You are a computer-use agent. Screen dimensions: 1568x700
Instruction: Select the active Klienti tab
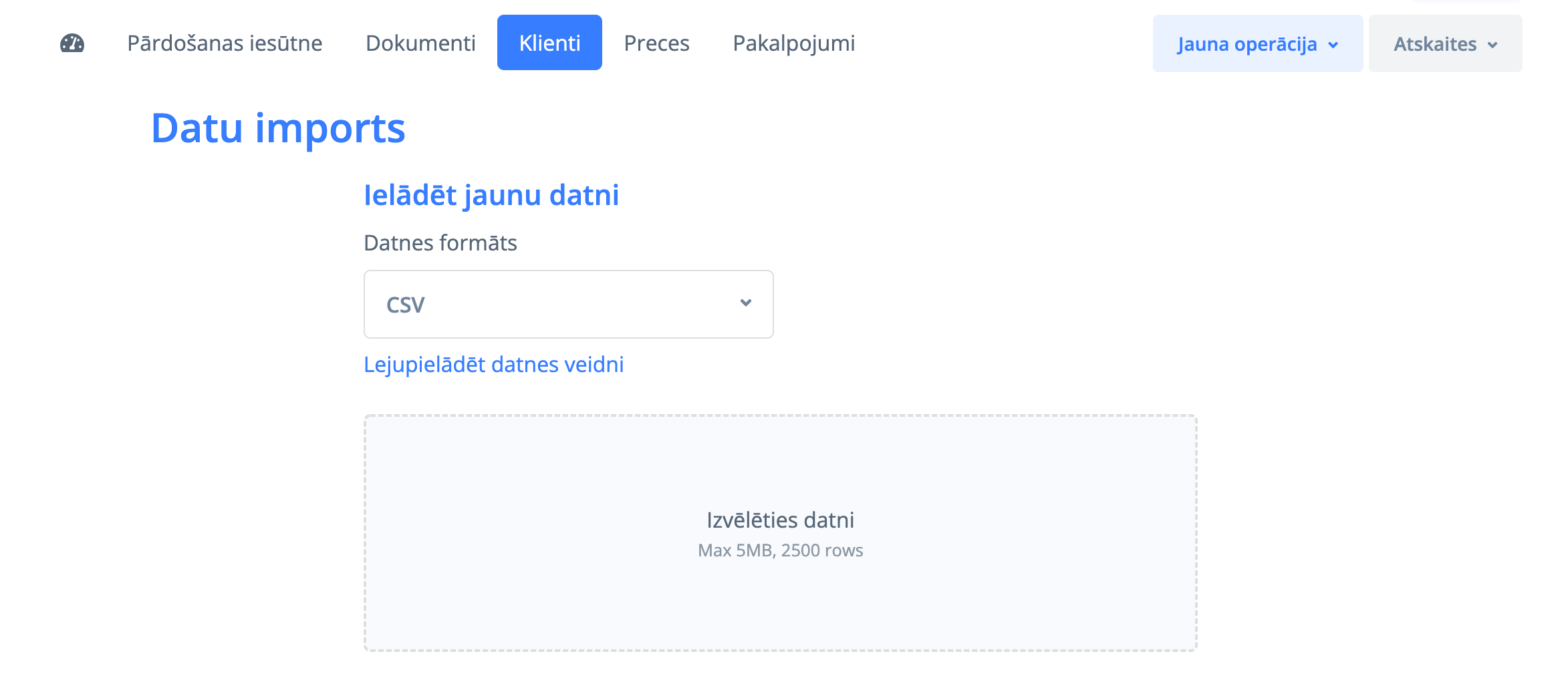(549, 43)
